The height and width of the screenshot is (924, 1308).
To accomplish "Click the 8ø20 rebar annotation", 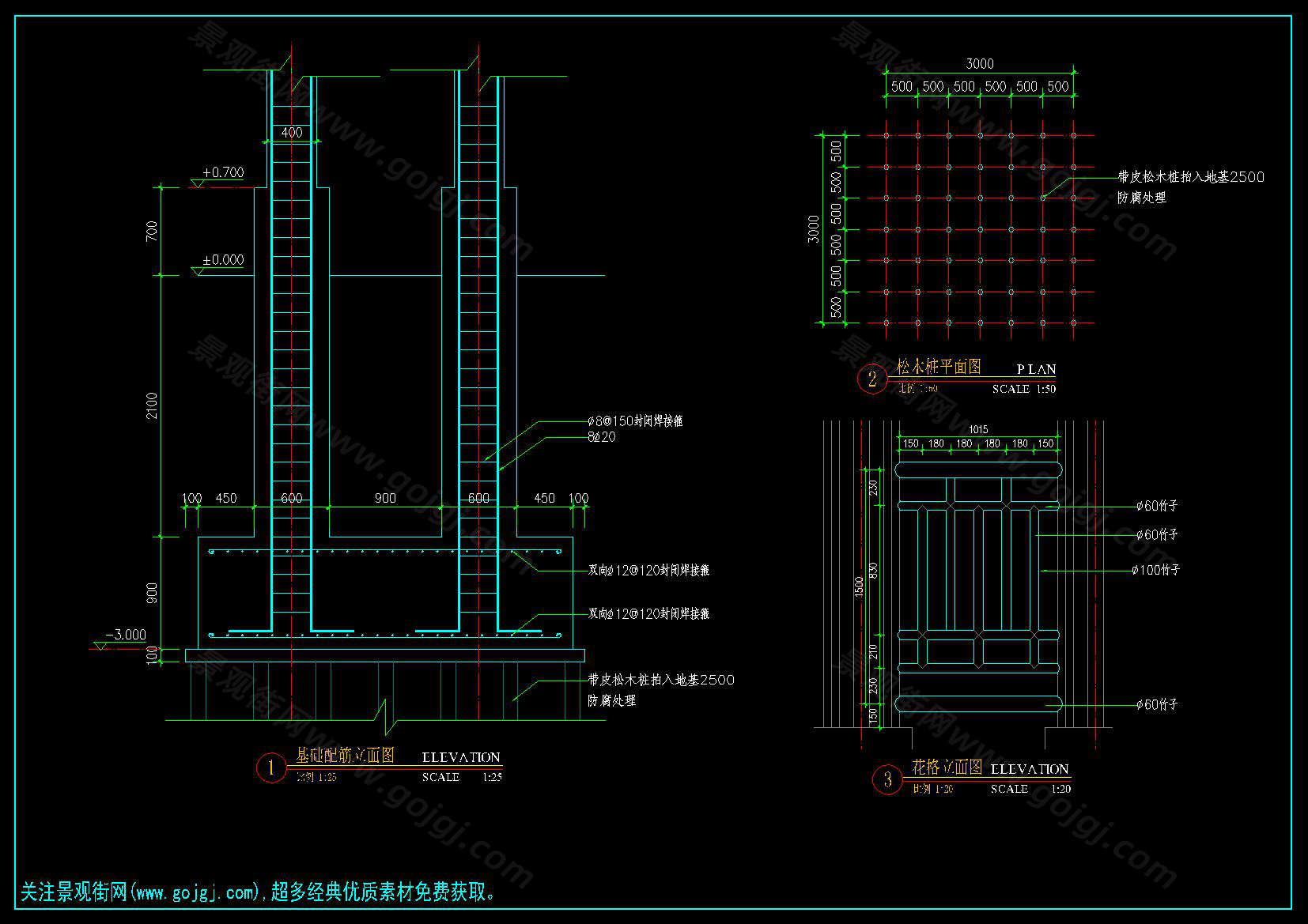I will [x=601, y=437].
